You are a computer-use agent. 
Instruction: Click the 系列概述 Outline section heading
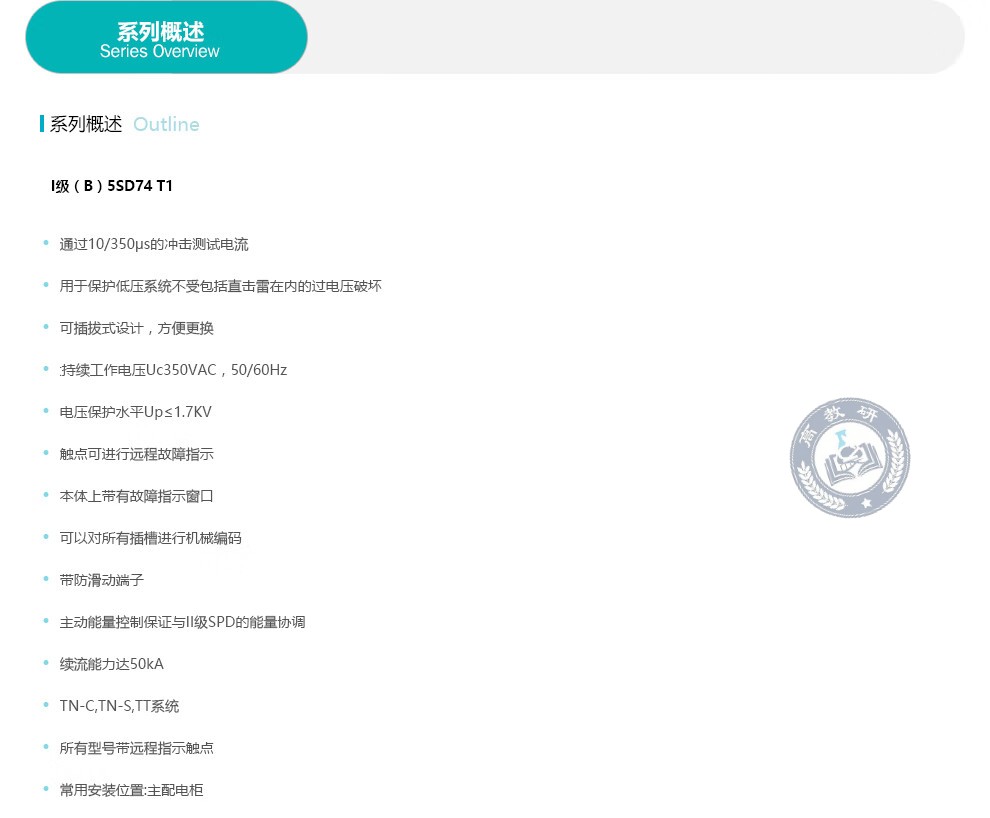click(120, 124)
